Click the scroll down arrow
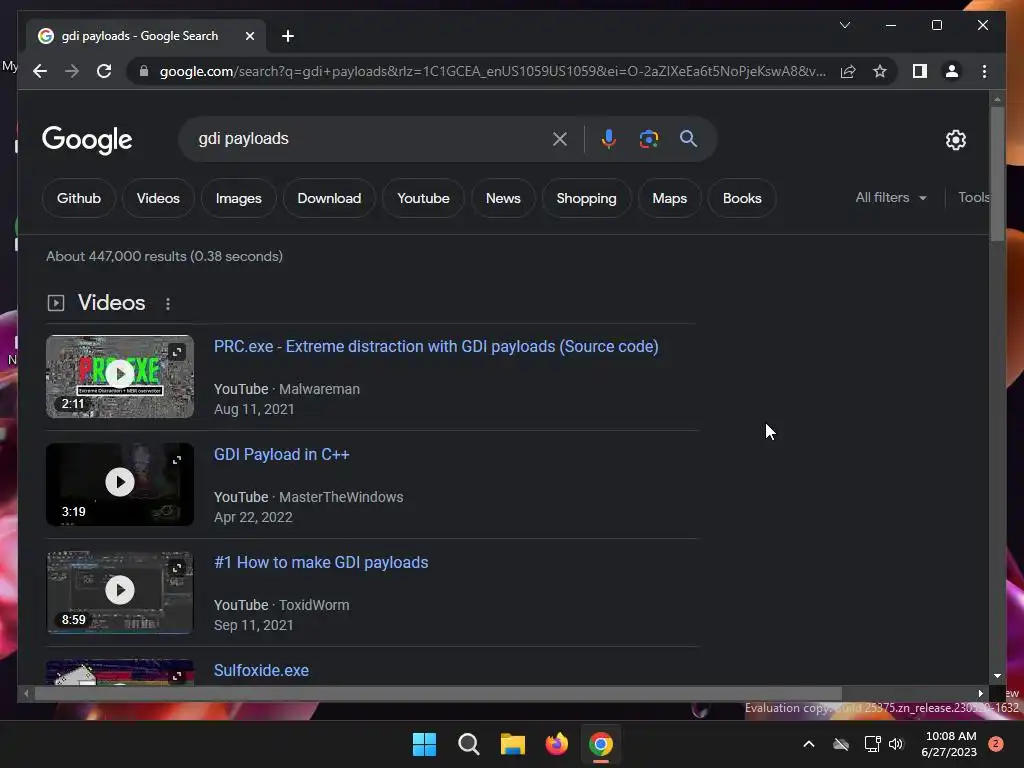Screen dimensions: 1024x768 tap(997, 676)
